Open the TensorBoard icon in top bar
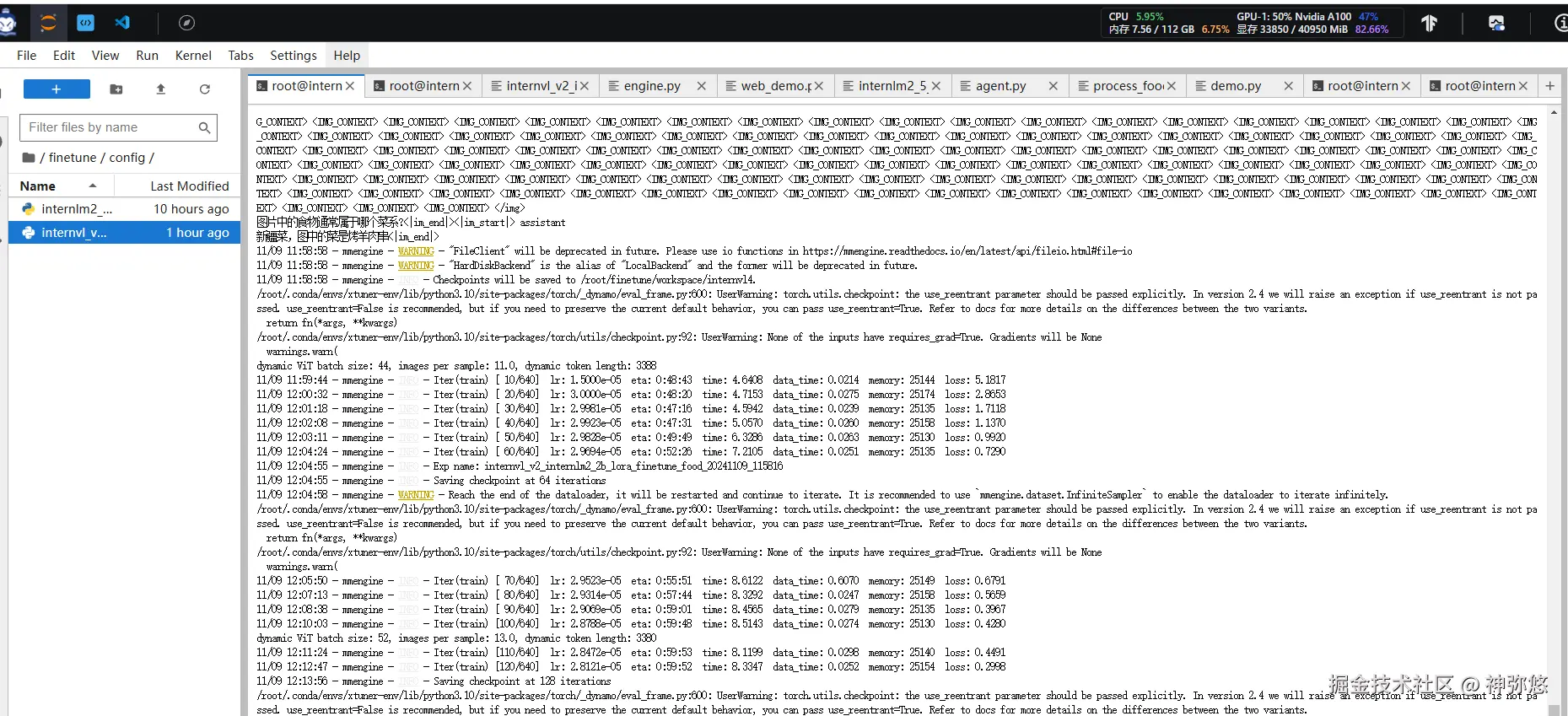 (x=1429, y=24)
